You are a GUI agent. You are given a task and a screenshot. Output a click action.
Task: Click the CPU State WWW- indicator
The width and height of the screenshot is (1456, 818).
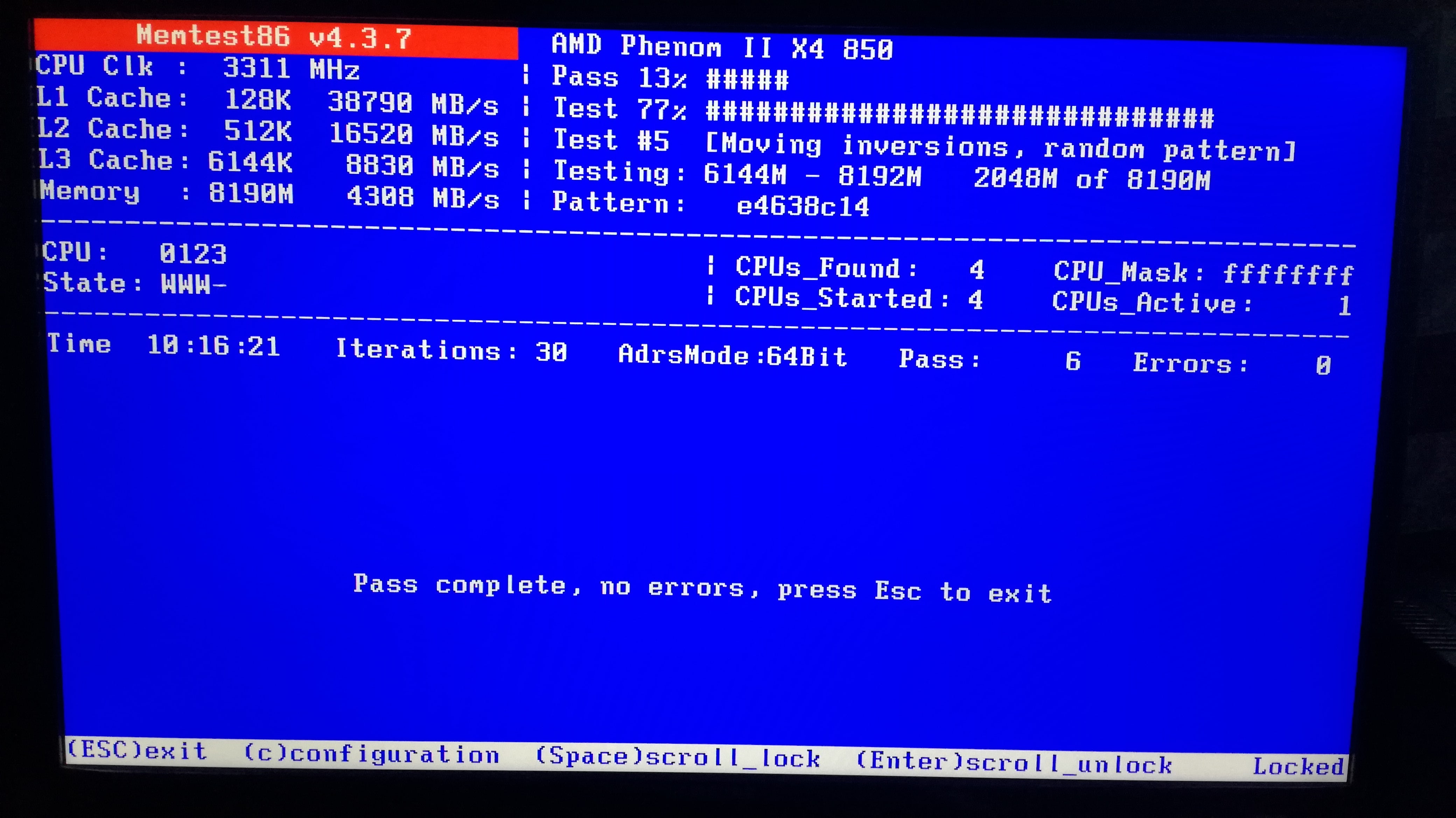135,283
